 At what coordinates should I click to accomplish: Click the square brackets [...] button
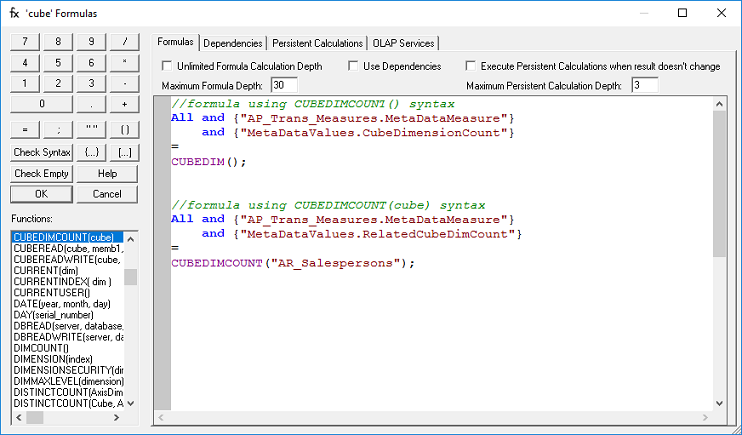click(x=124, y=152)
